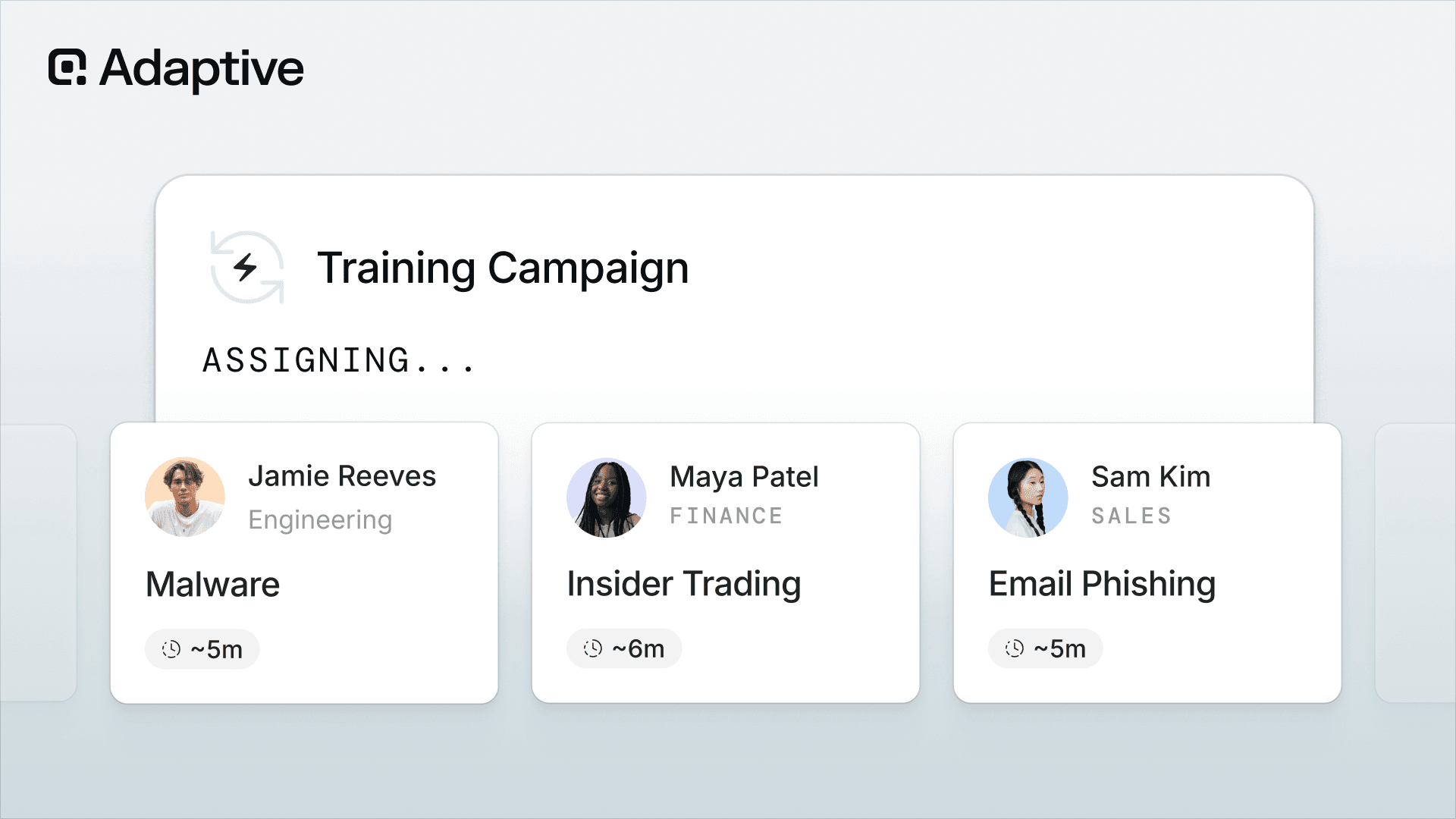Click the ~6m duration on Insider Trading card
The height and width of the screenshot is (819, 1456).
tap(638, 648)
